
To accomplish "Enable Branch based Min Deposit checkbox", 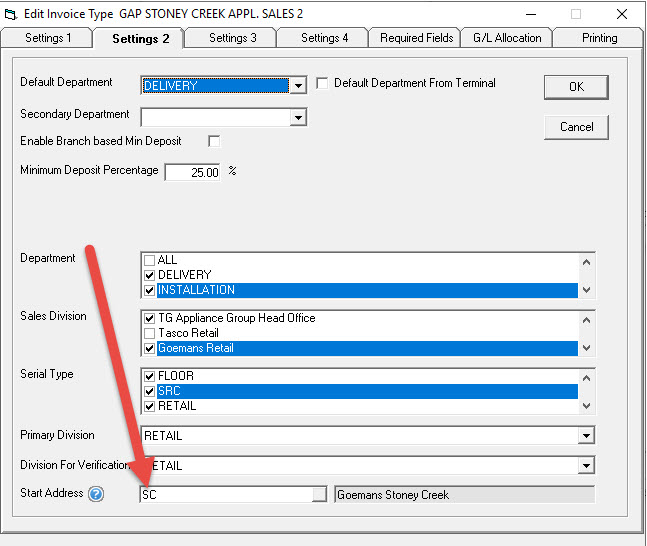I will click(x=214, y=141).
